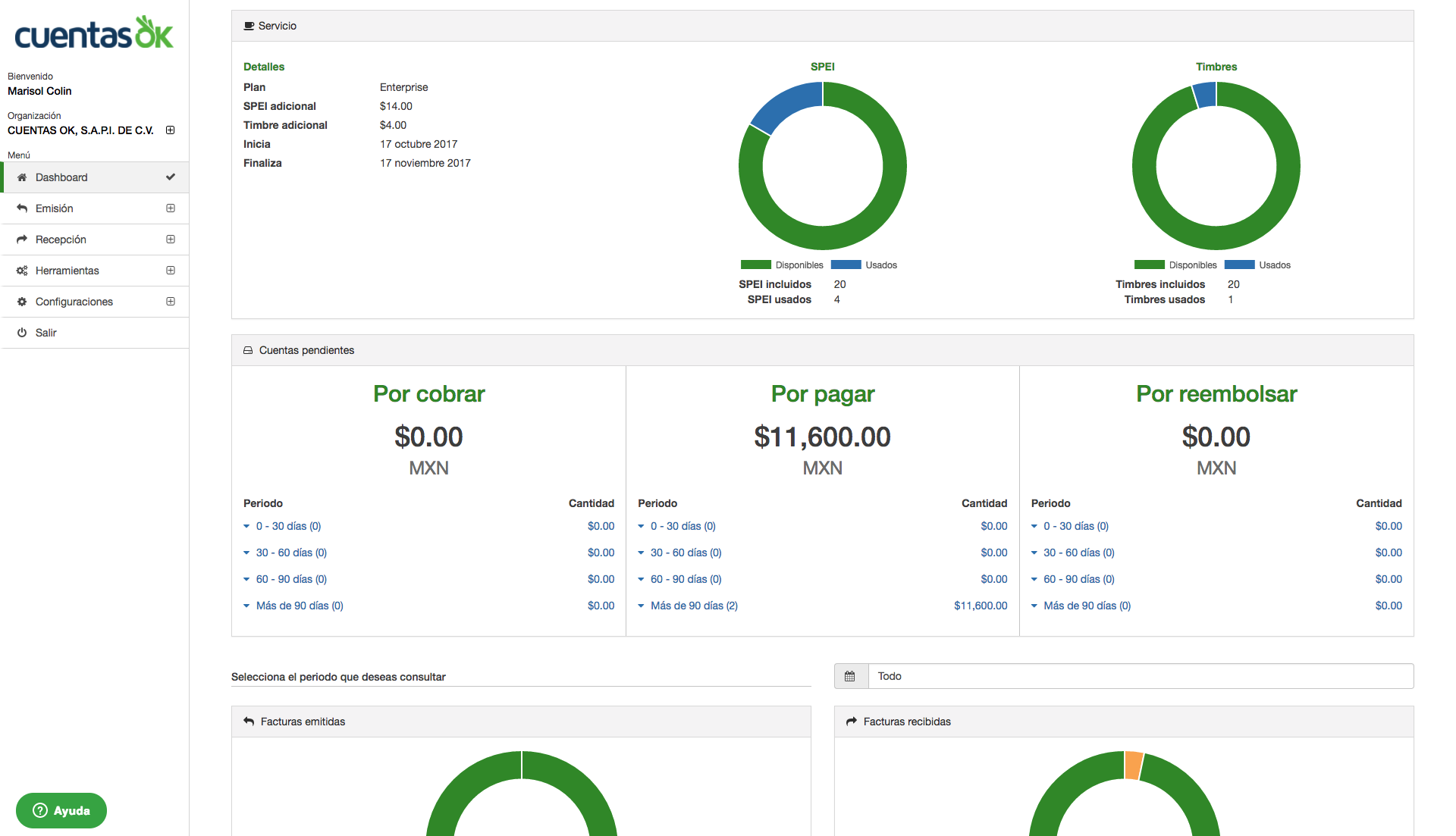The height and width of the screenshot is (836, 1456).
Task: Click the Servicio coffee cup icon
Action: coord(249,26)
